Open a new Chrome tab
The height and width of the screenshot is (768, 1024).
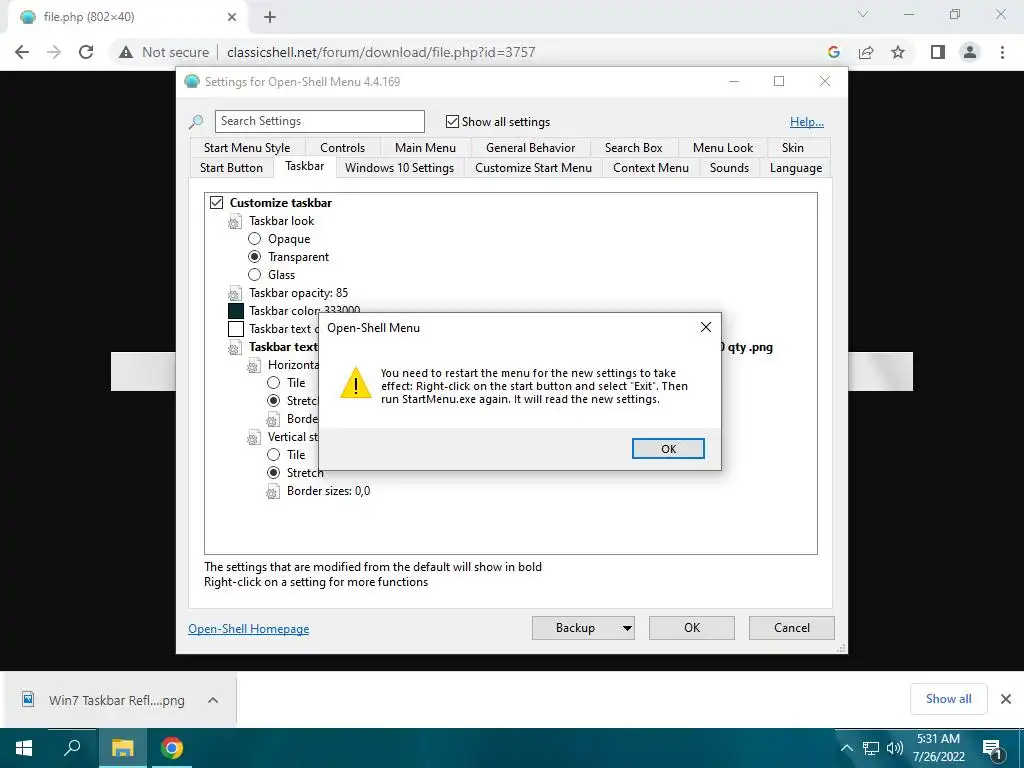click(x=270, y=18)
